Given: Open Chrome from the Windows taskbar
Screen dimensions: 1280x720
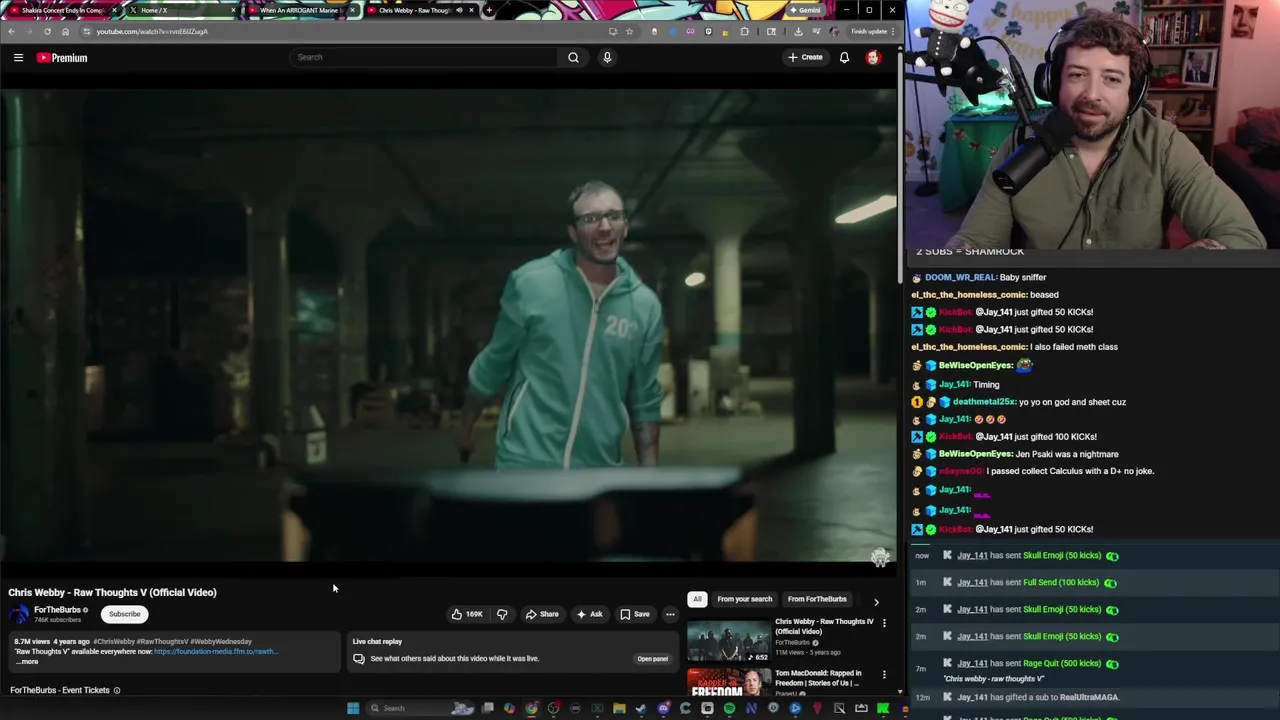Looking at the screenshot, I should (531, 708).
